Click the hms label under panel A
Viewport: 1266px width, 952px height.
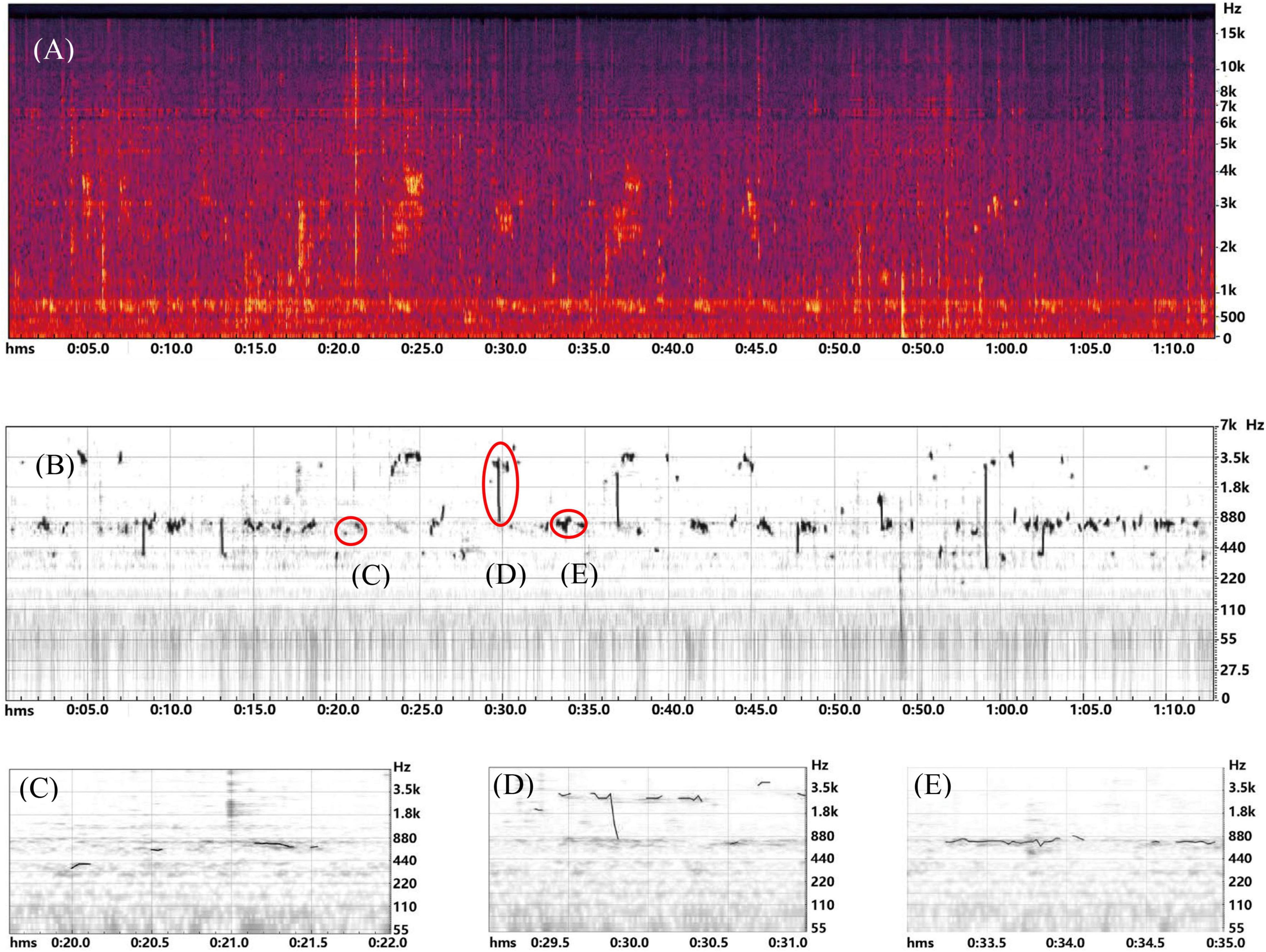pyautogui.click(x=20, y=349)
